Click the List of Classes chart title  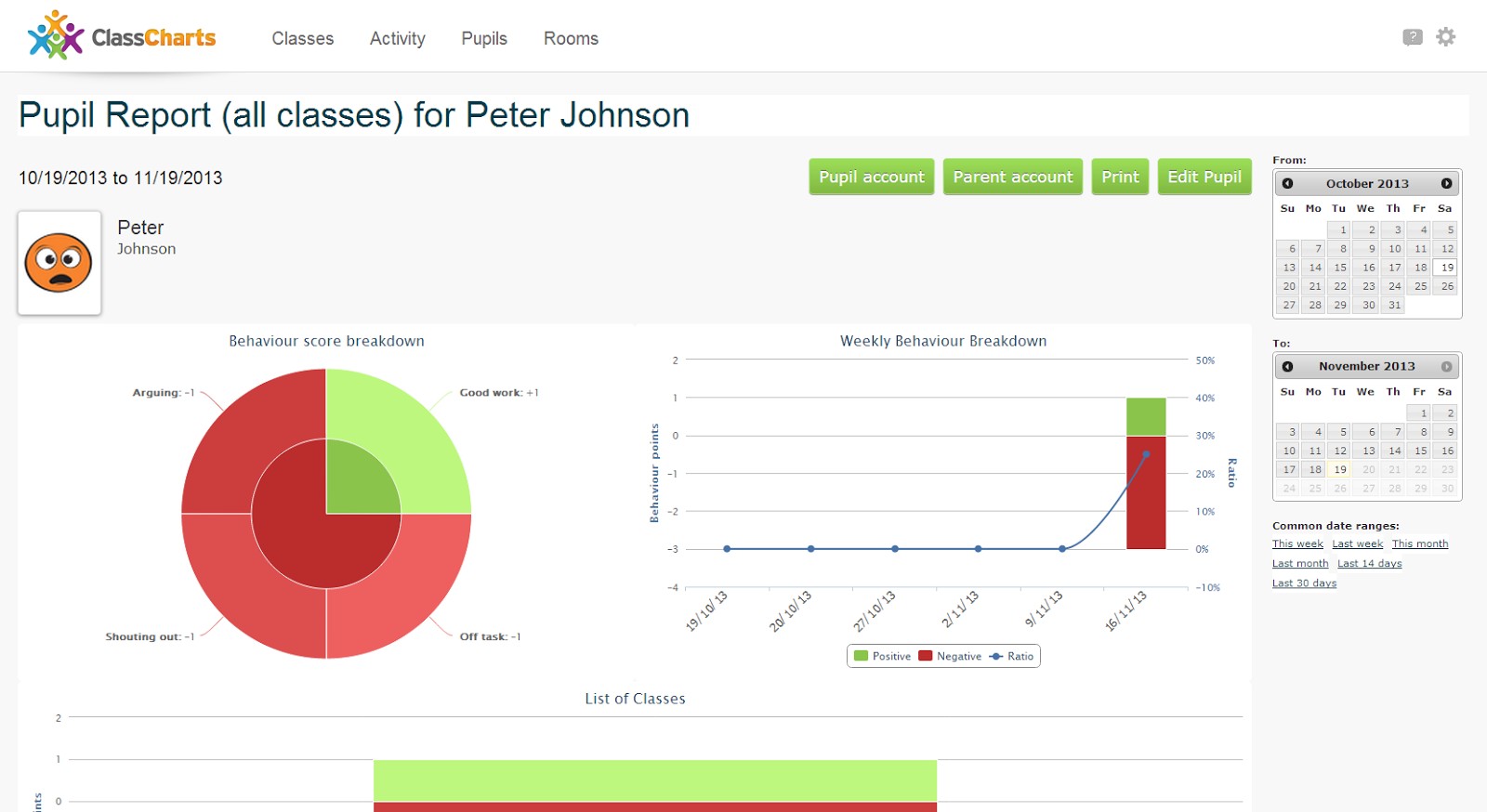coord(635,699)
